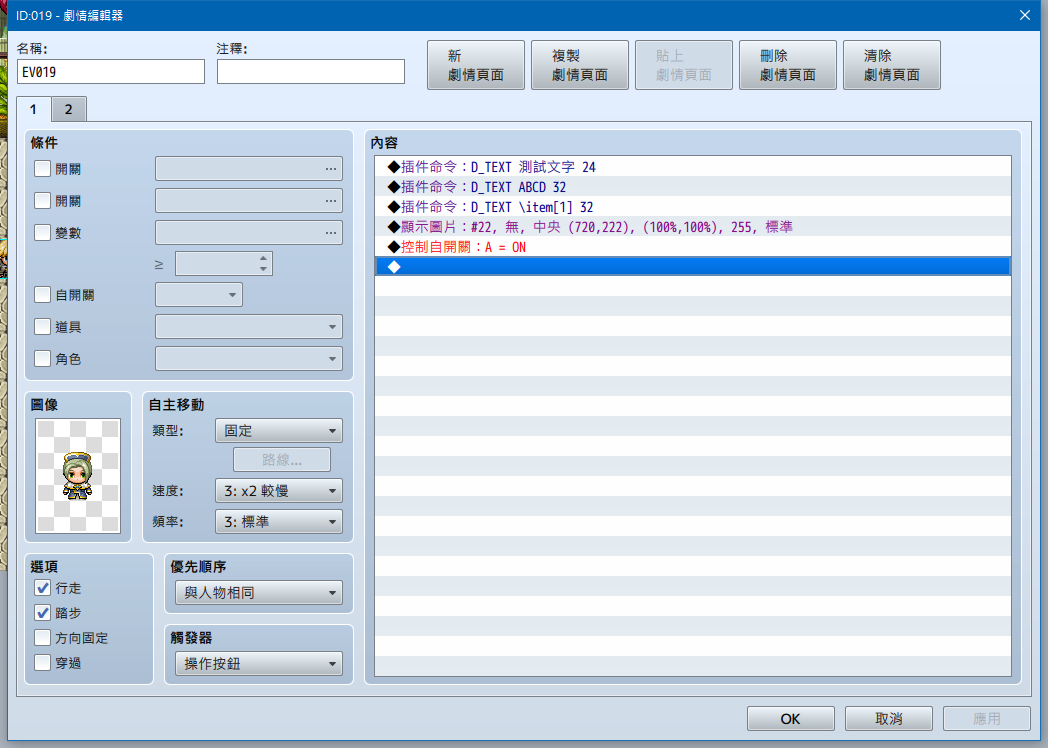Image resolution: width=1048 pixels, height=748 pixels.
Task: Switch to event page tab 2
Action: click(x=68, y=110)
